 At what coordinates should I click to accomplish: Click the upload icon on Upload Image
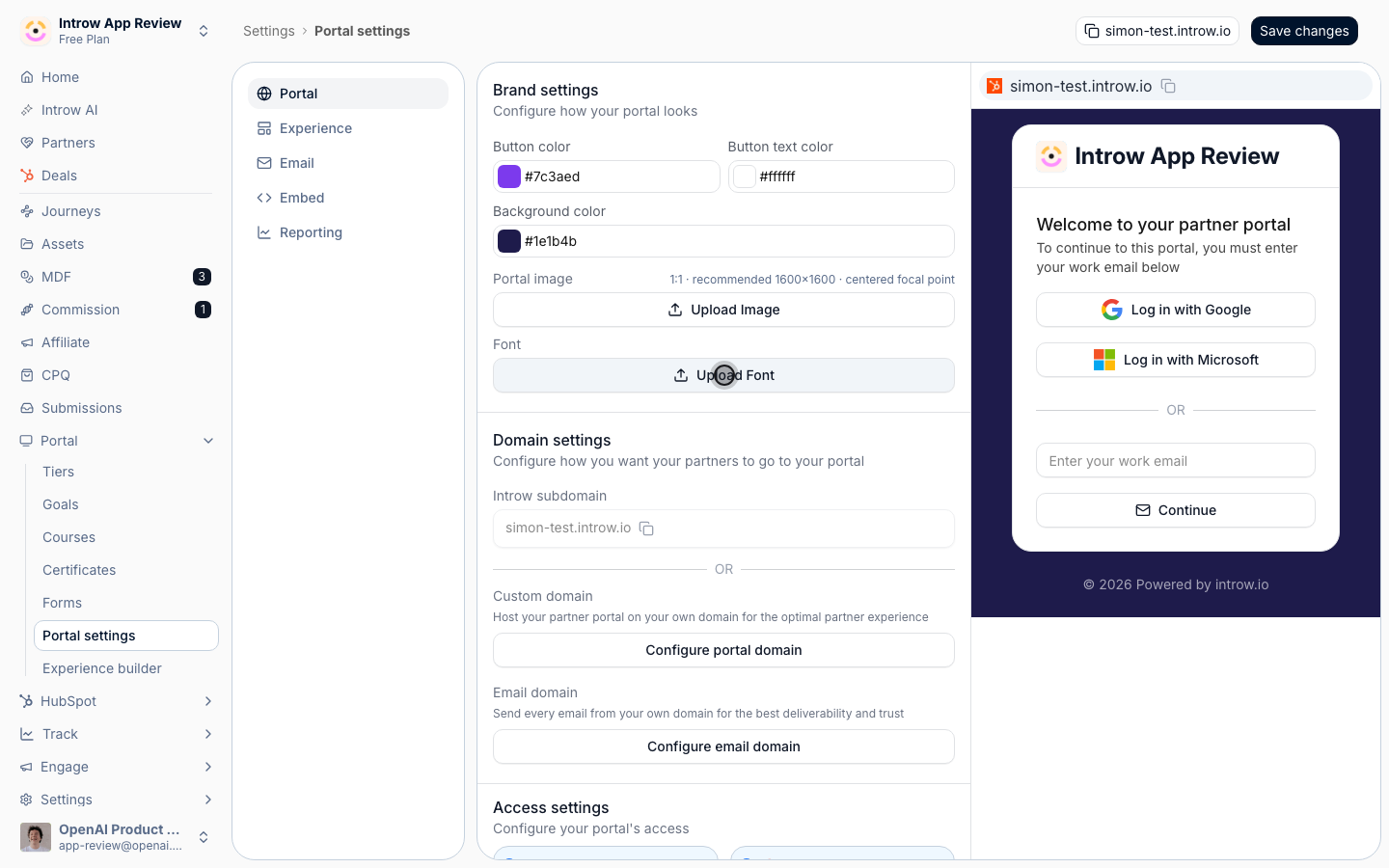[x=675, y=310]
